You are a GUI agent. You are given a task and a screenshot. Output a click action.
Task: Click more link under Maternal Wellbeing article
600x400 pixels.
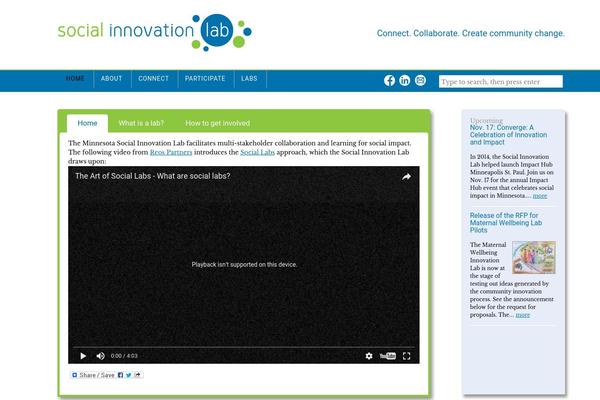pyautogui.click(x=523, y=315)
